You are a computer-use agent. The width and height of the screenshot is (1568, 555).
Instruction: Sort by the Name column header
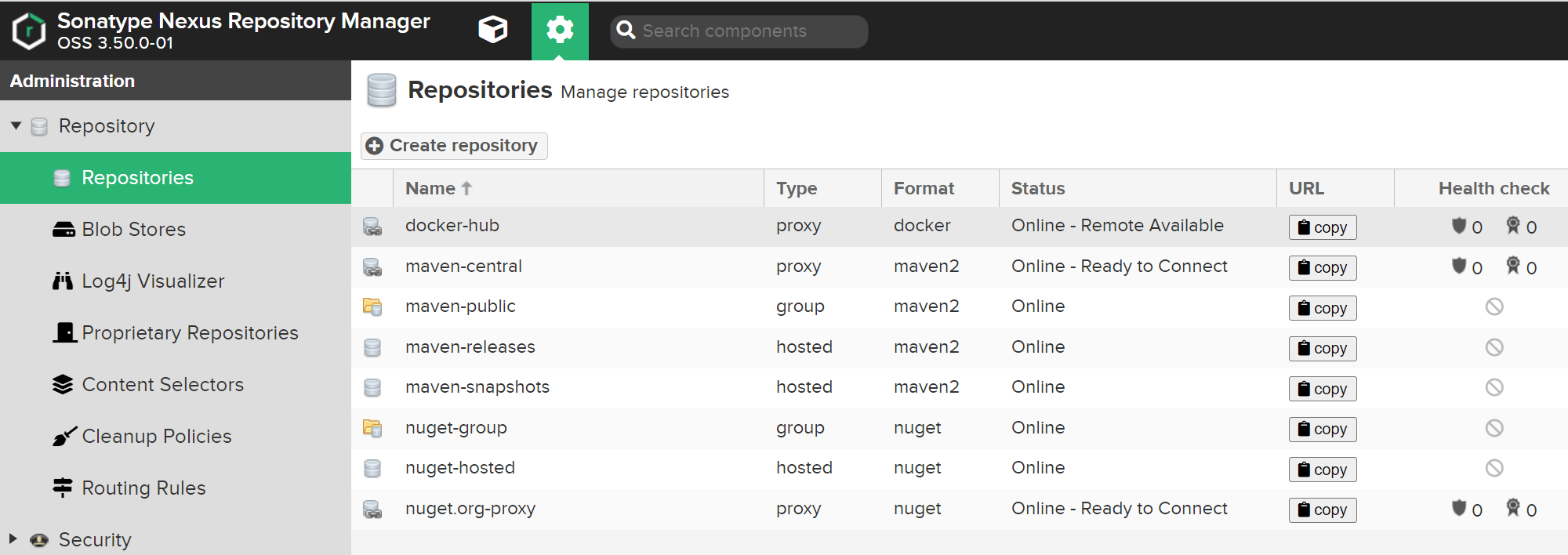click(578, 188)
